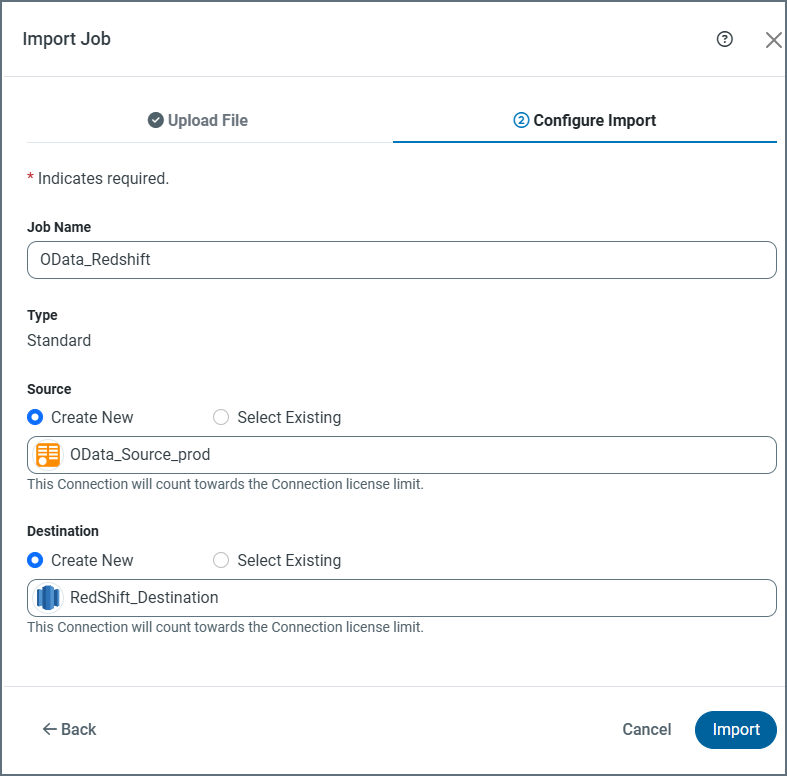
Task: Click the Upload File checkmark icon
Action: point(156,120)
